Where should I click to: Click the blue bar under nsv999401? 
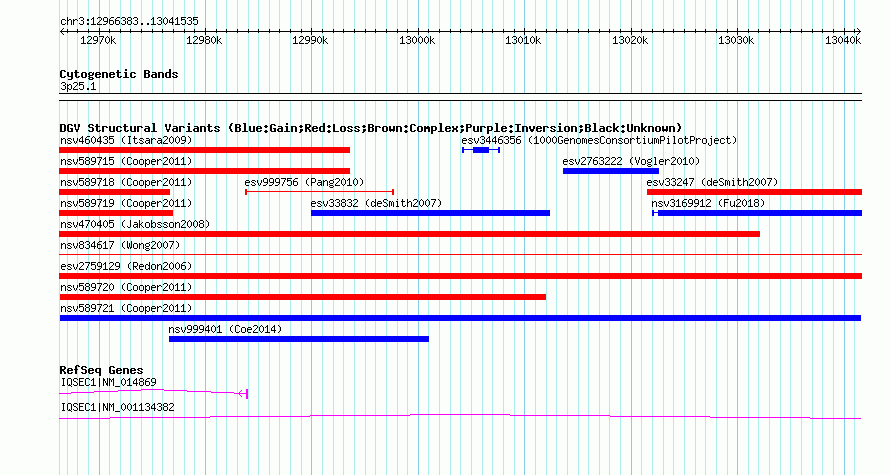point(299,339)
